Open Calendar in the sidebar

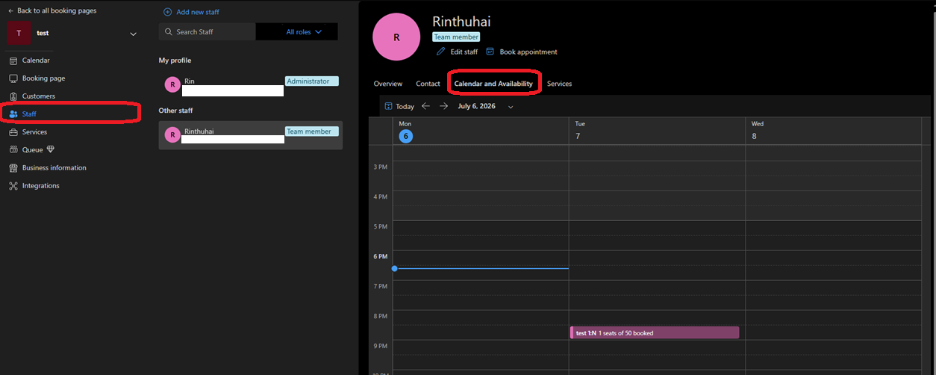click(x=36, y=60)
